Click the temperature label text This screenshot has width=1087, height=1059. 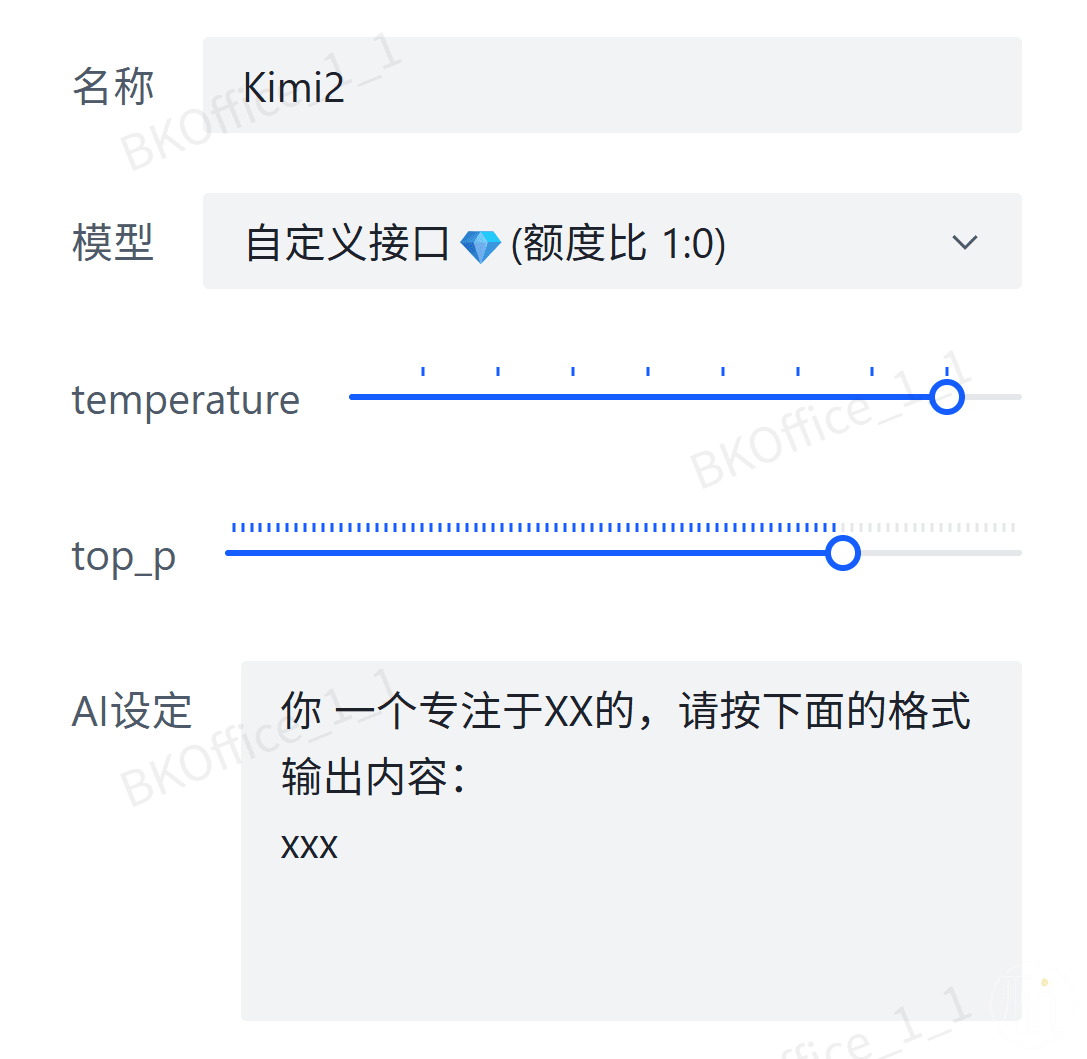(186, 401)
